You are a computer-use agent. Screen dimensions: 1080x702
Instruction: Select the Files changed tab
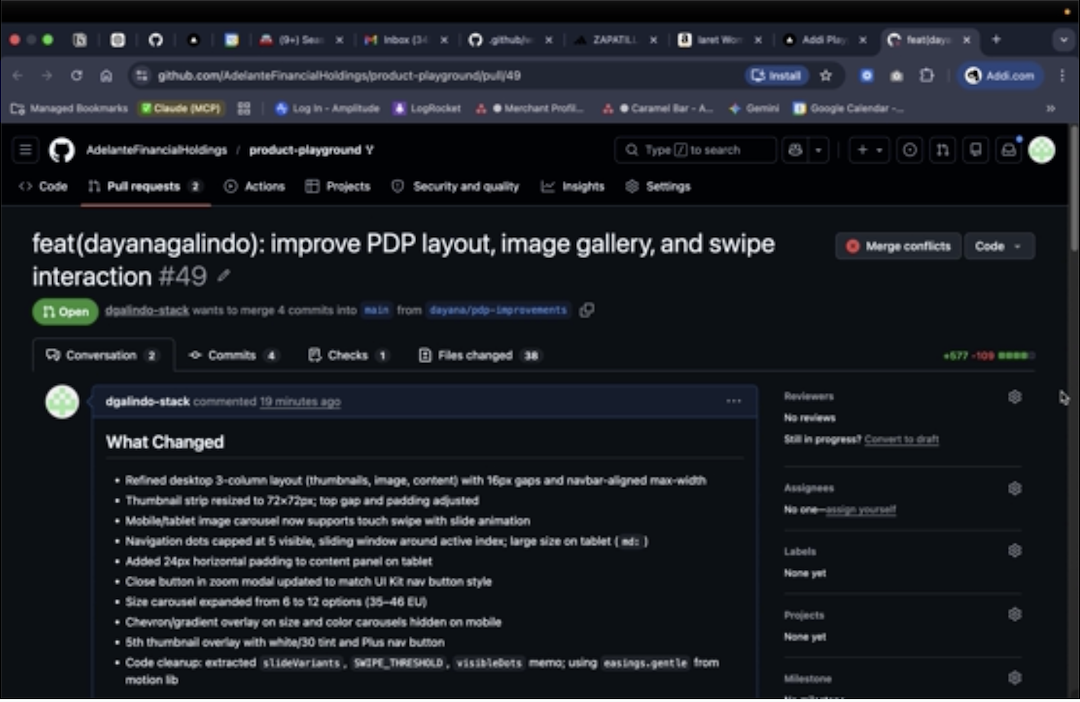(479, 355)
